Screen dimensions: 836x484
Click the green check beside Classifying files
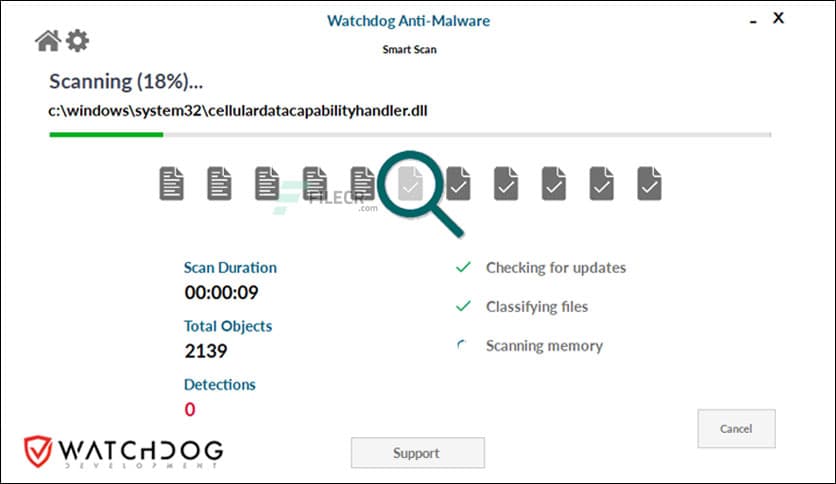(x=463, y=306)
